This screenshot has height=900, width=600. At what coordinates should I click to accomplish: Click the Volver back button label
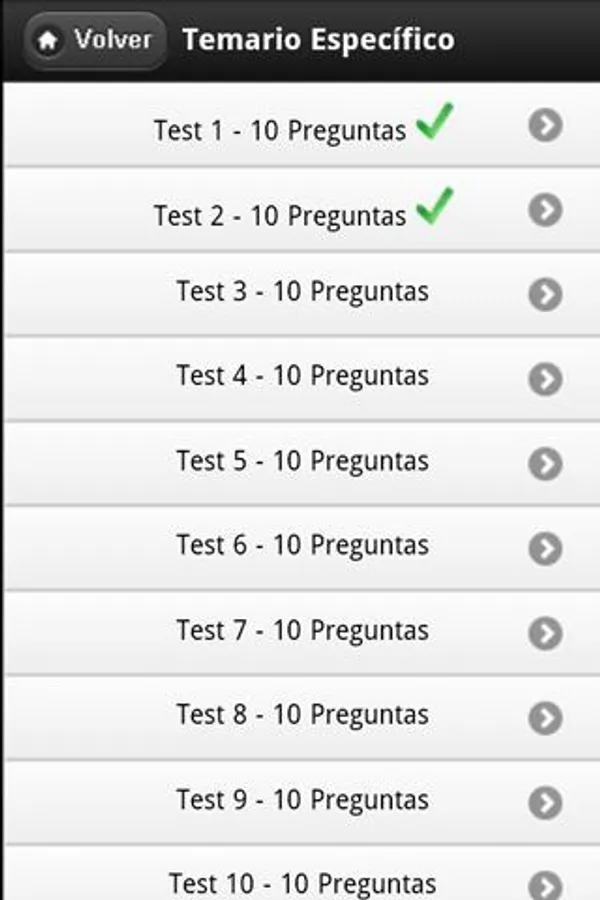coord(113,40)
